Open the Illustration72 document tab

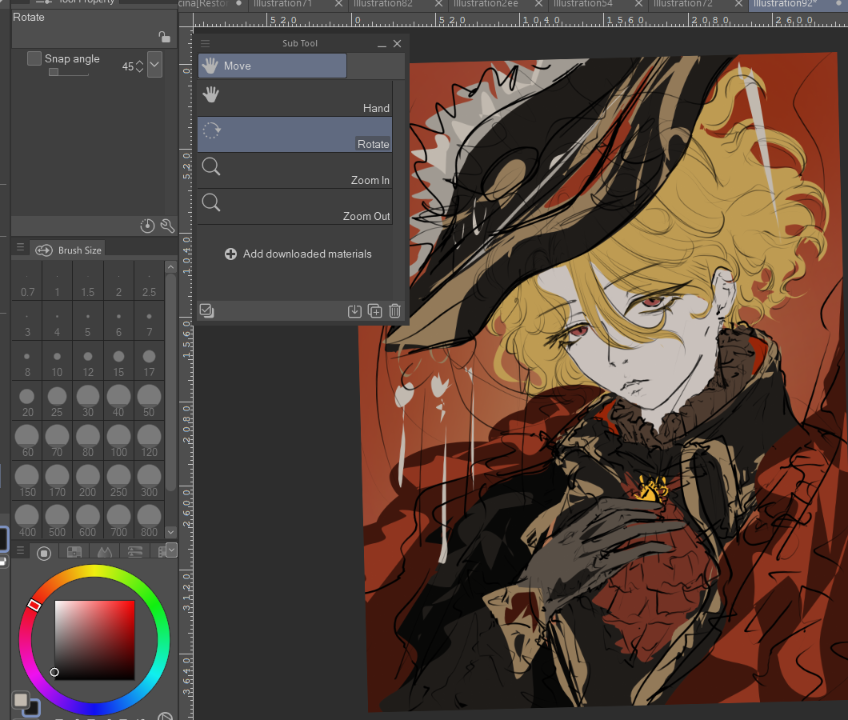(x=683, y=4)
